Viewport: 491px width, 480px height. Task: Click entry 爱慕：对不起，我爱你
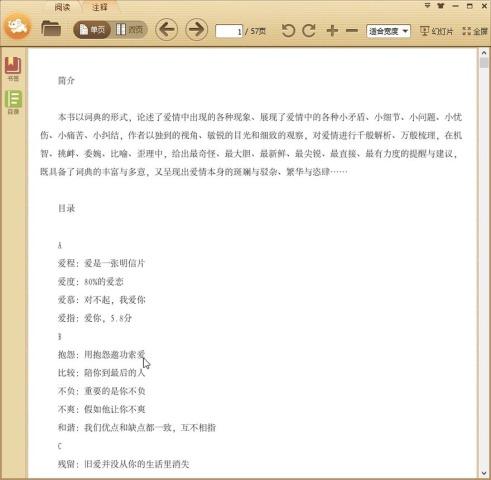[102, 300]
